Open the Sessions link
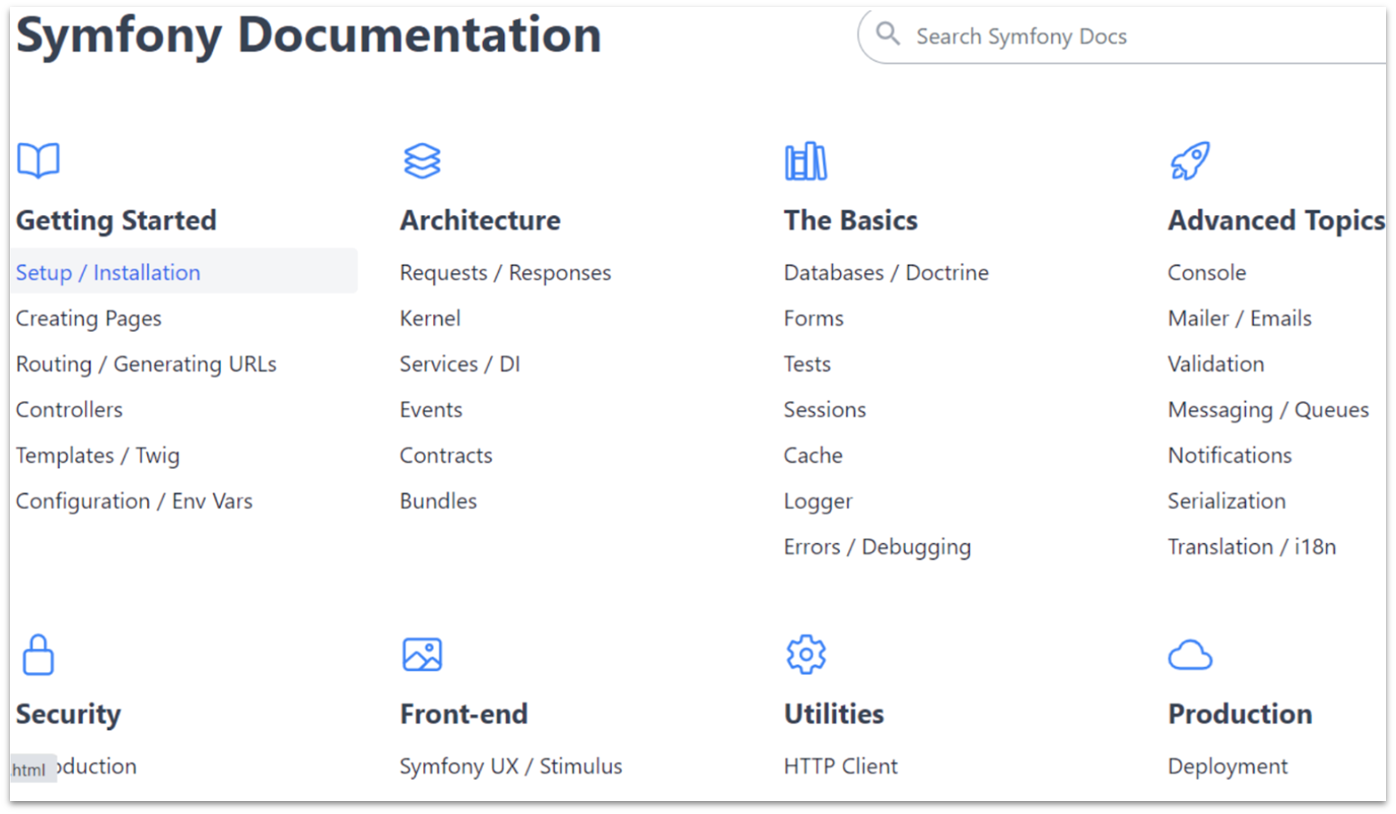This screenshot has height=814, width=1396. click(825, 410)
